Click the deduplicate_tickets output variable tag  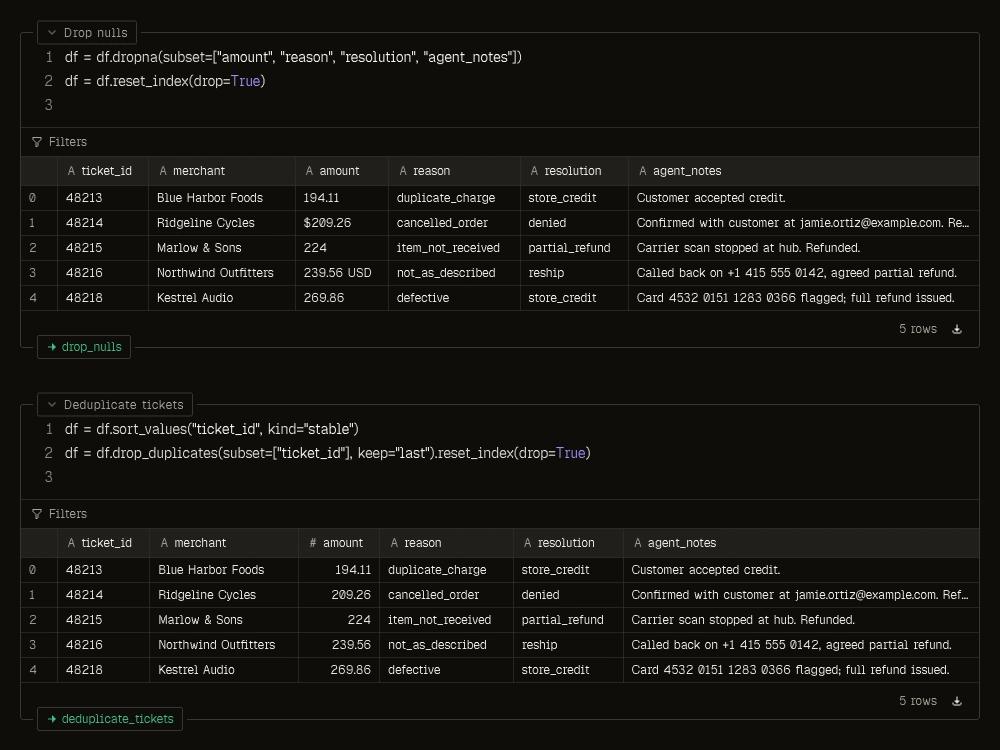tap(110, 719)
